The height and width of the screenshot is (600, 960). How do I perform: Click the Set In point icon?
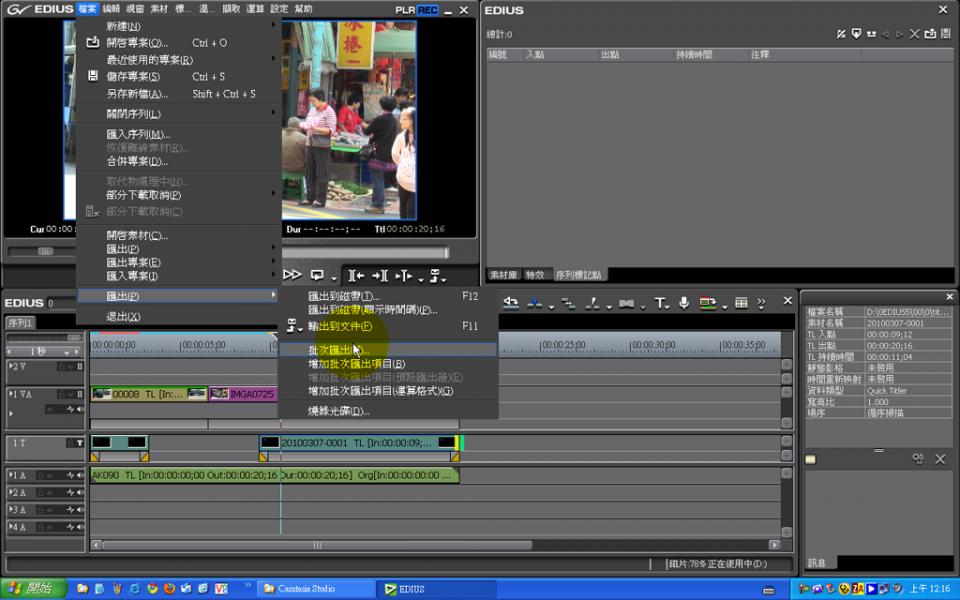coord(355,275)
